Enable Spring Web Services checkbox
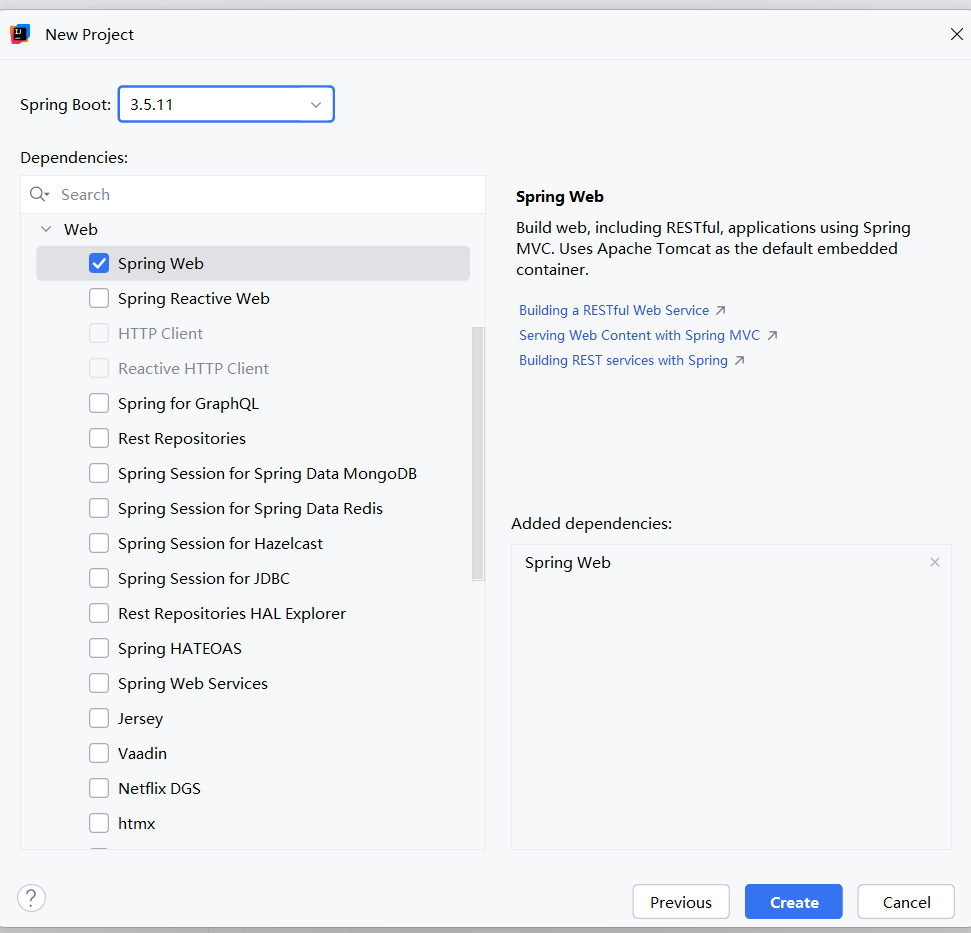The image size is (971, 933). pyautogui.click(x=99, y=683)
